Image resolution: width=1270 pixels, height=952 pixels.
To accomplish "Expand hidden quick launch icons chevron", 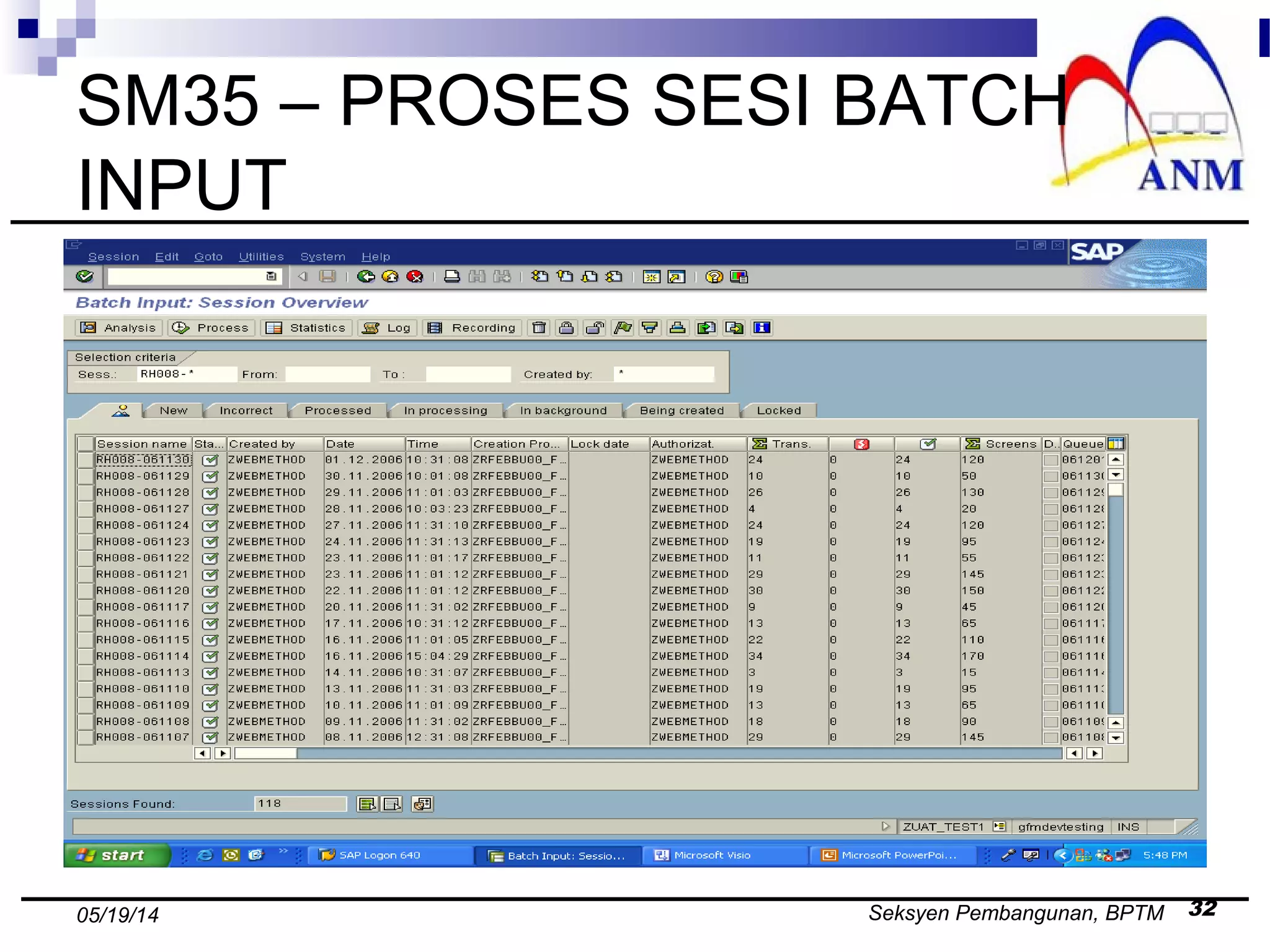I will 283,850.
